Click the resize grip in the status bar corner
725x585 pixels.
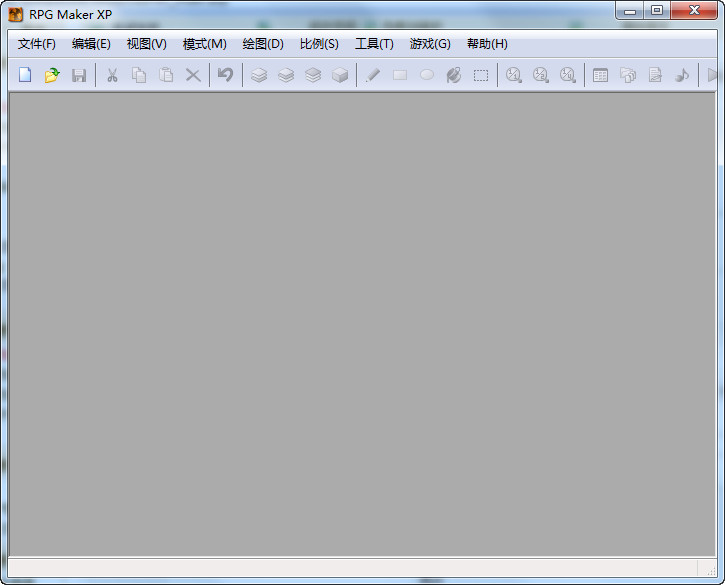[x=710, y=570]
